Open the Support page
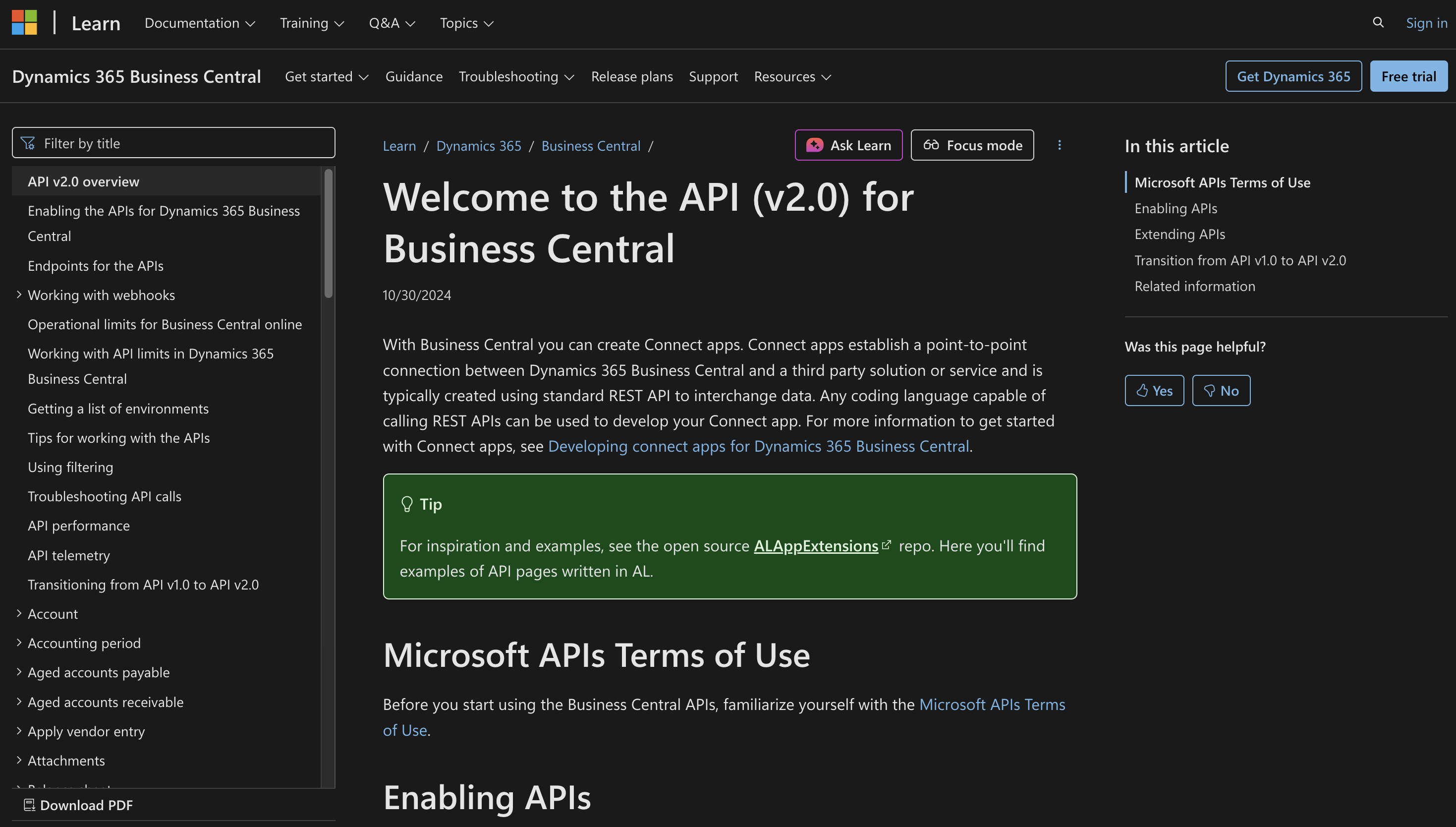 (x=713, y=77)
